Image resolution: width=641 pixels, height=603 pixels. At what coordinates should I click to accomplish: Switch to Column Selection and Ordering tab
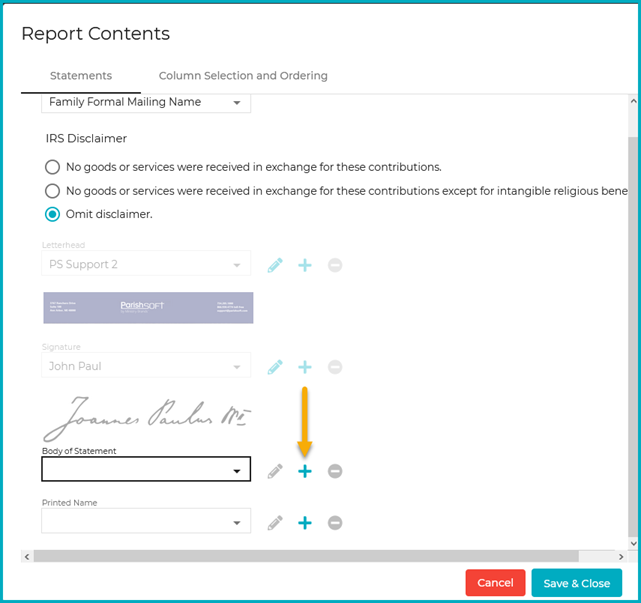click(x=243, y=76)
